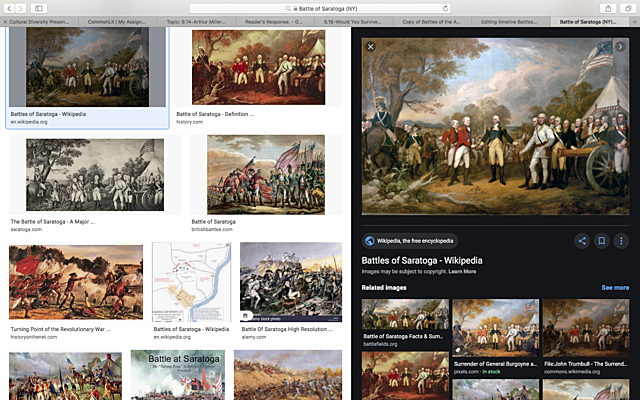
Task: Close the Cultural Diversity Presen... tab
Action: click(x=5, y=22)
